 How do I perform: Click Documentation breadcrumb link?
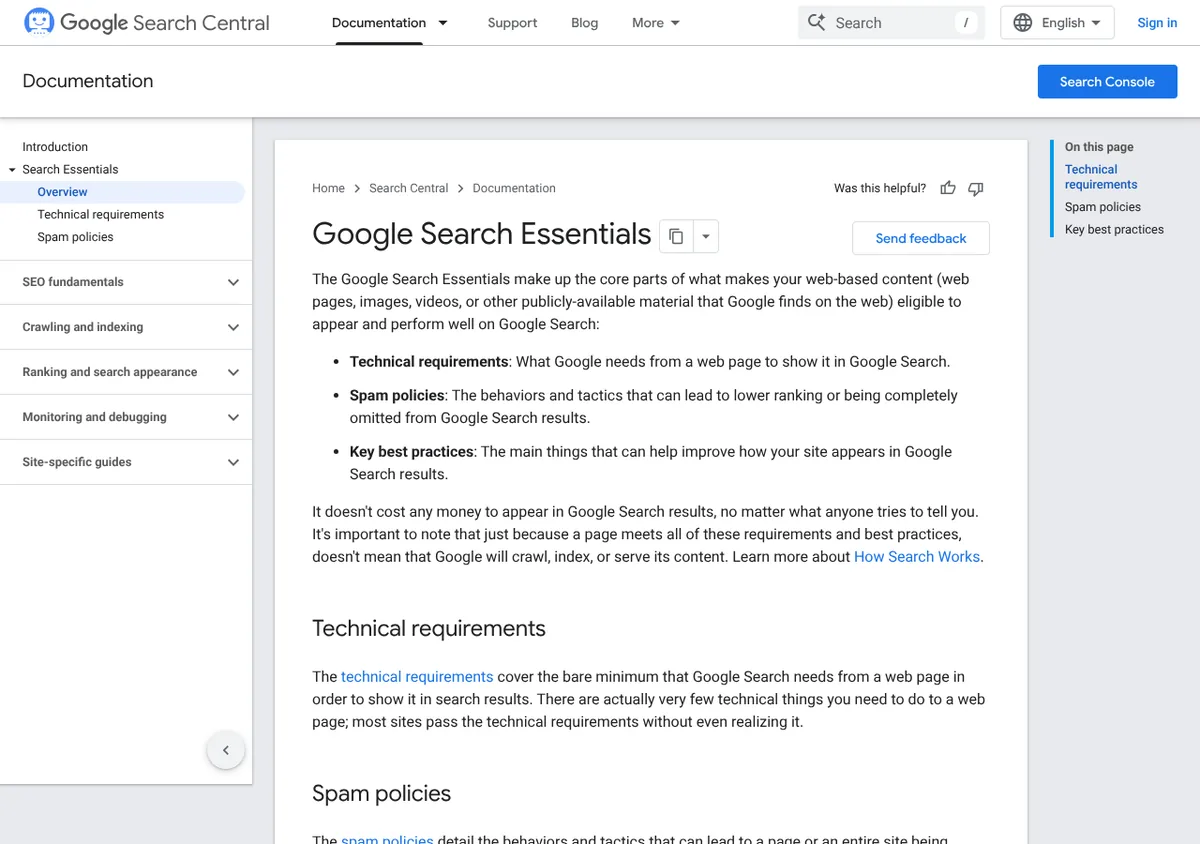tap(514, 188)
